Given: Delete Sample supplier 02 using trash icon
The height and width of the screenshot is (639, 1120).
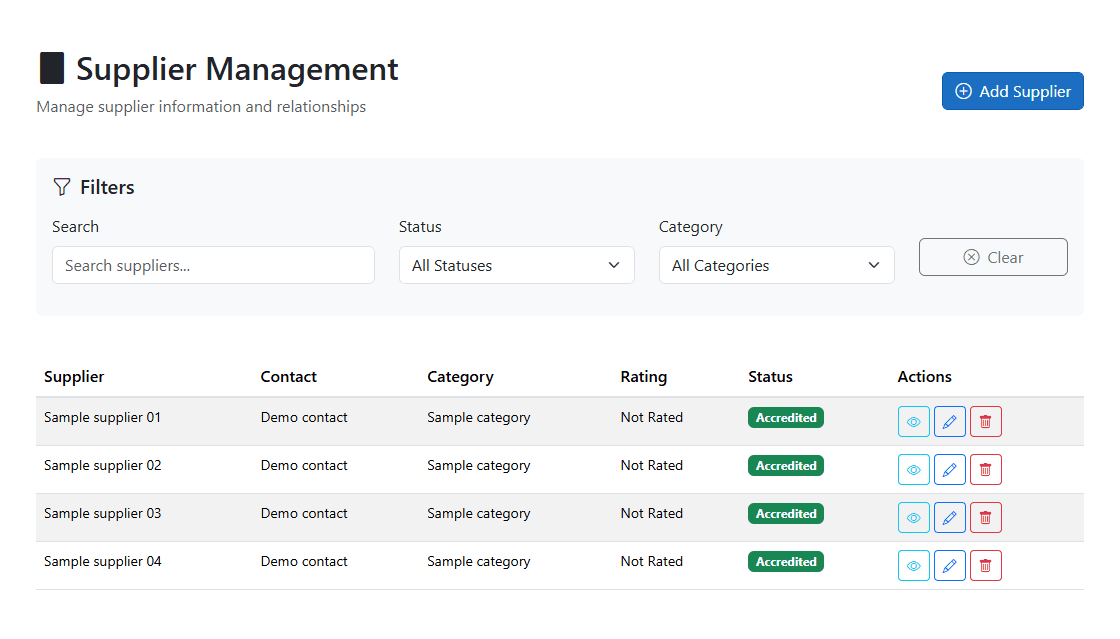Looking at the screenshot, I should (986, 470).
